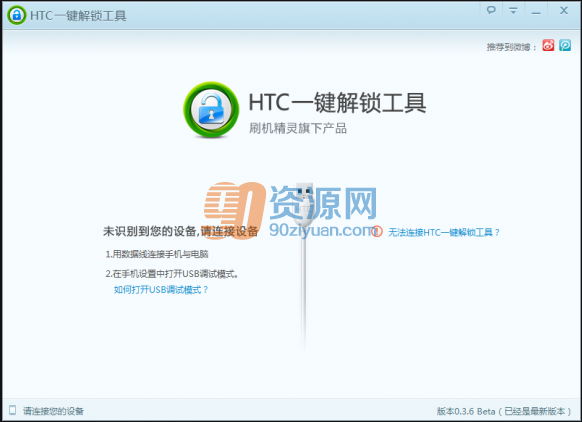
Task: Open 如何打开USB调试模式? link
Action: click(161, 290)
